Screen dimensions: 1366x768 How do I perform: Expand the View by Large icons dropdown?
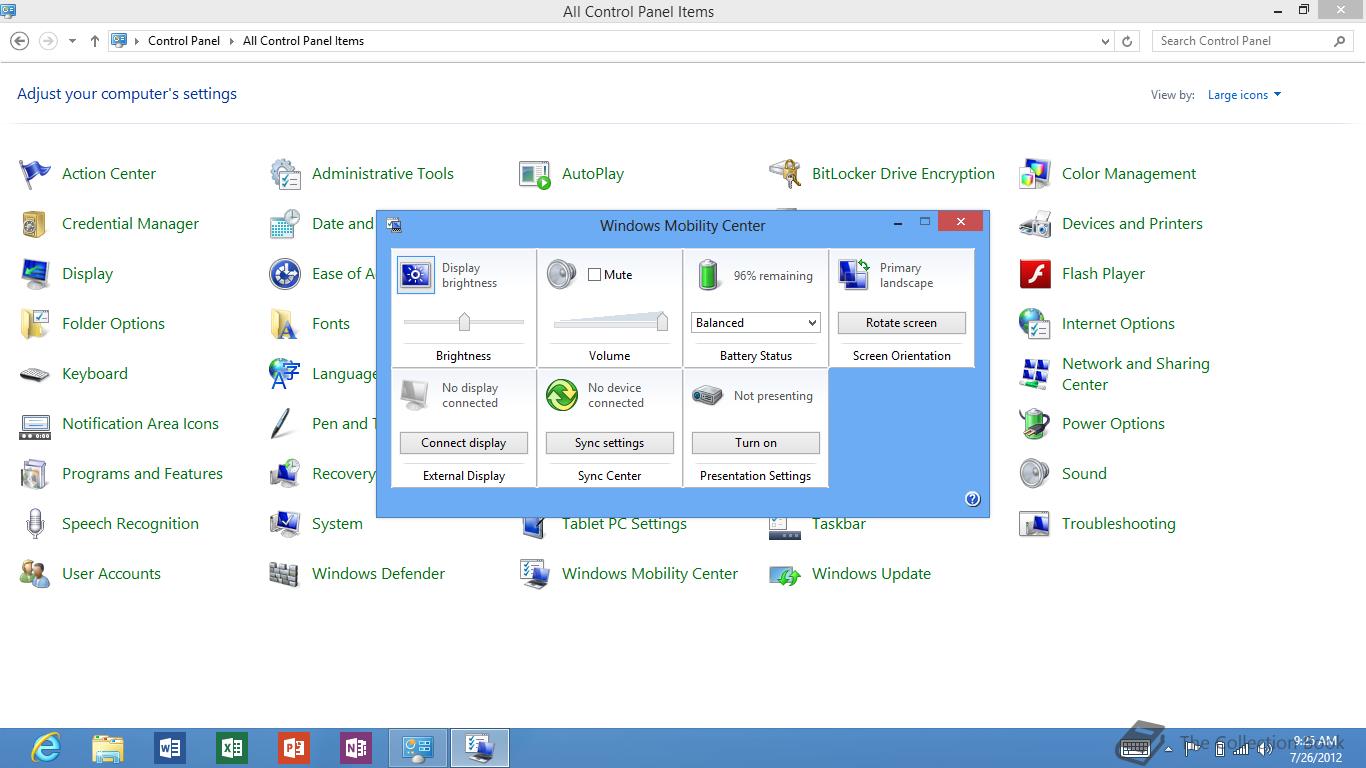[1244, 95]
